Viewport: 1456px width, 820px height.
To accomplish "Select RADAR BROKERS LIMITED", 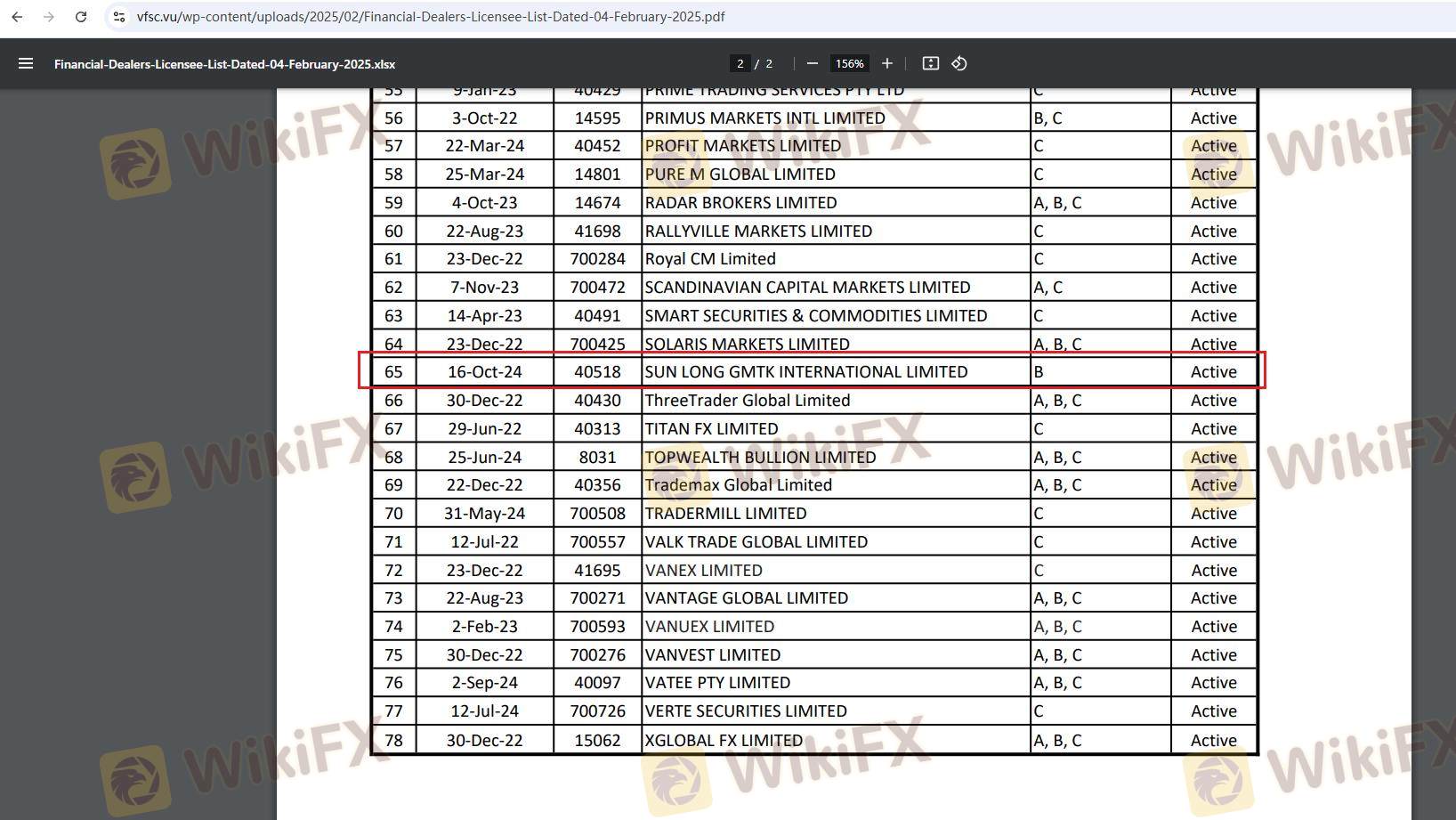I will (741, 203).
